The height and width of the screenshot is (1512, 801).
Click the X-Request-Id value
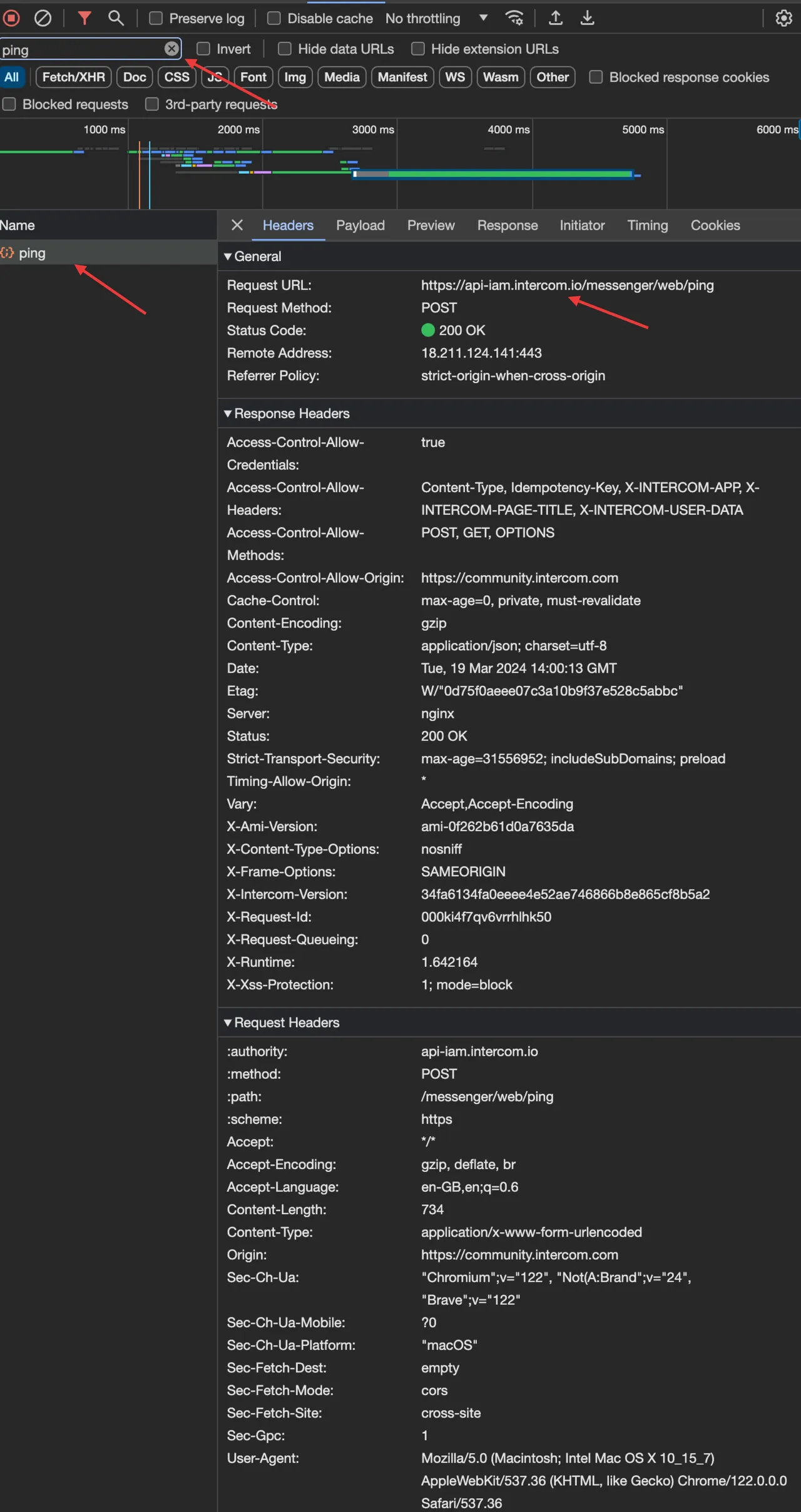coord(486,917)
